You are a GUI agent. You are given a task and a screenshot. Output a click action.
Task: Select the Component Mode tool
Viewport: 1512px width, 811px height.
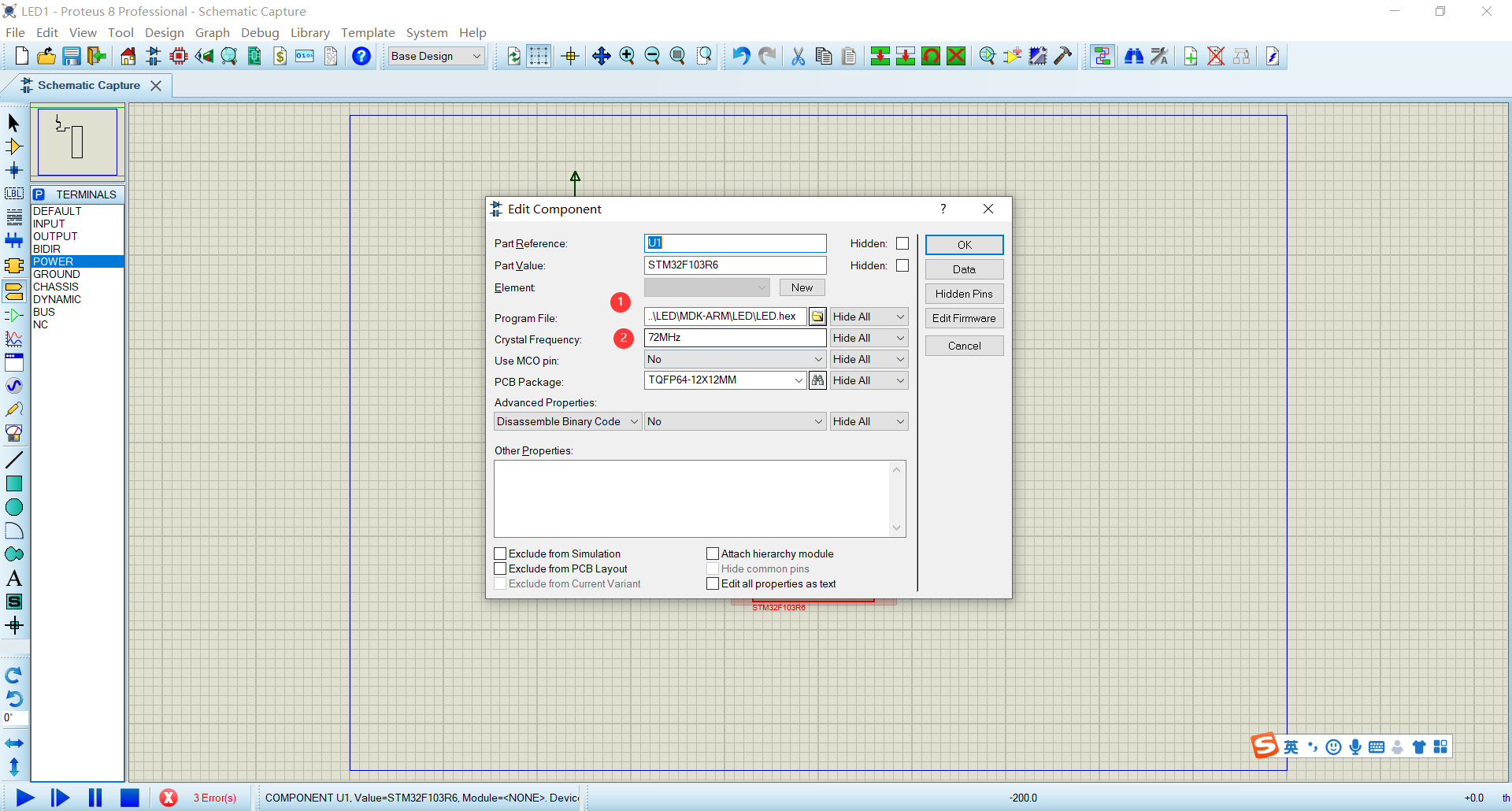pyautogui.click(x=14, y=146)
